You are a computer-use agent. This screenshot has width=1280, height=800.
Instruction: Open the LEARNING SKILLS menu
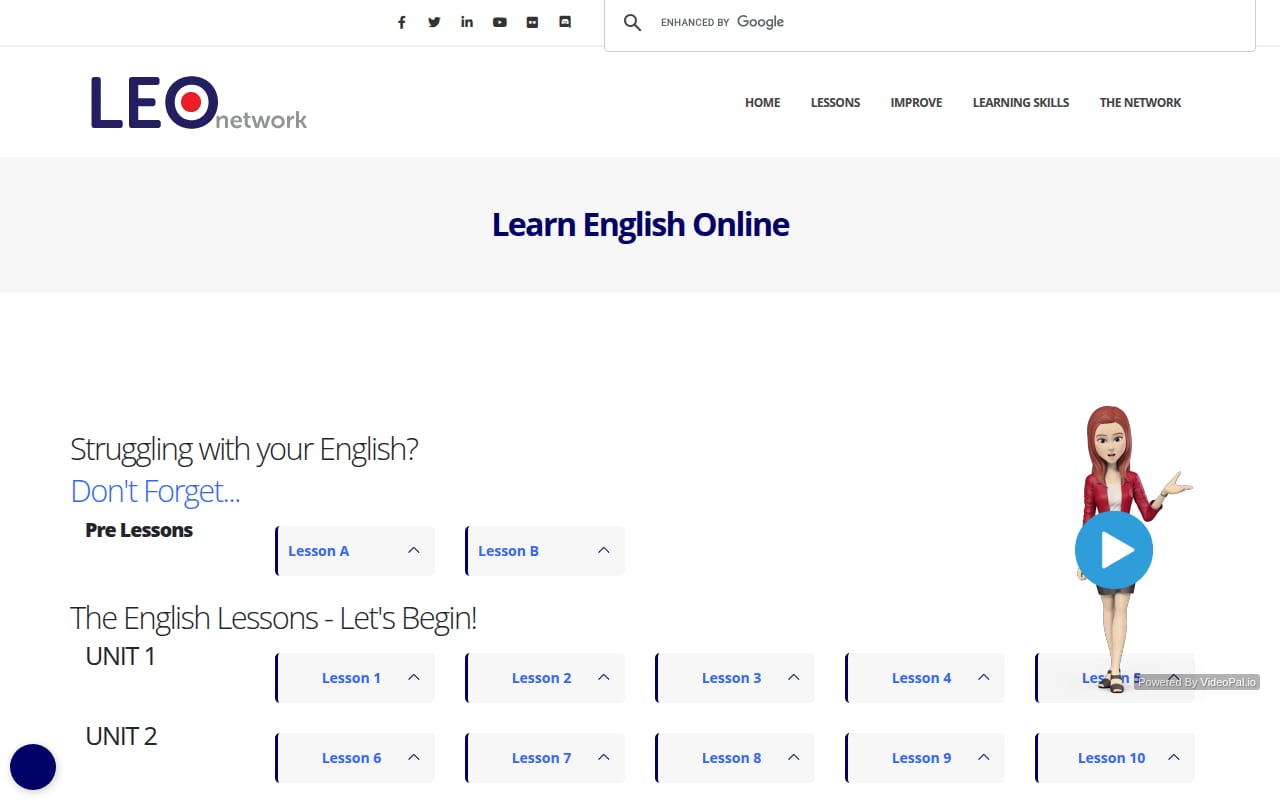click(x=1021, y=102)
